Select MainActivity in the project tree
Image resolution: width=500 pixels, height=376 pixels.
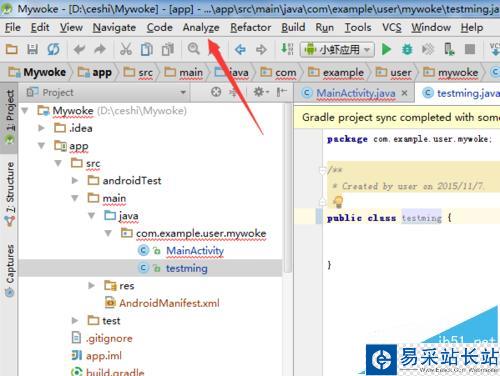(195, 251)
